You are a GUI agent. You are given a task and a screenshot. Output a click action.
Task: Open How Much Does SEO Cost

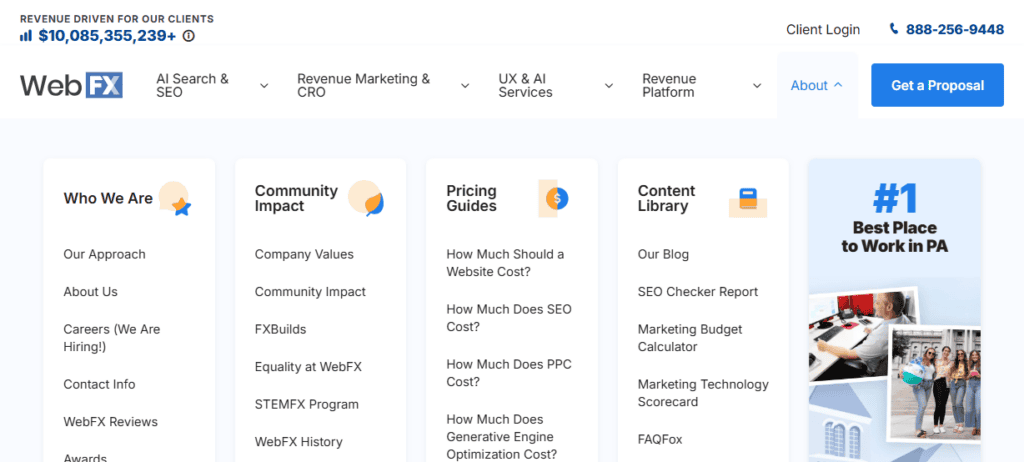coord(509,318)
